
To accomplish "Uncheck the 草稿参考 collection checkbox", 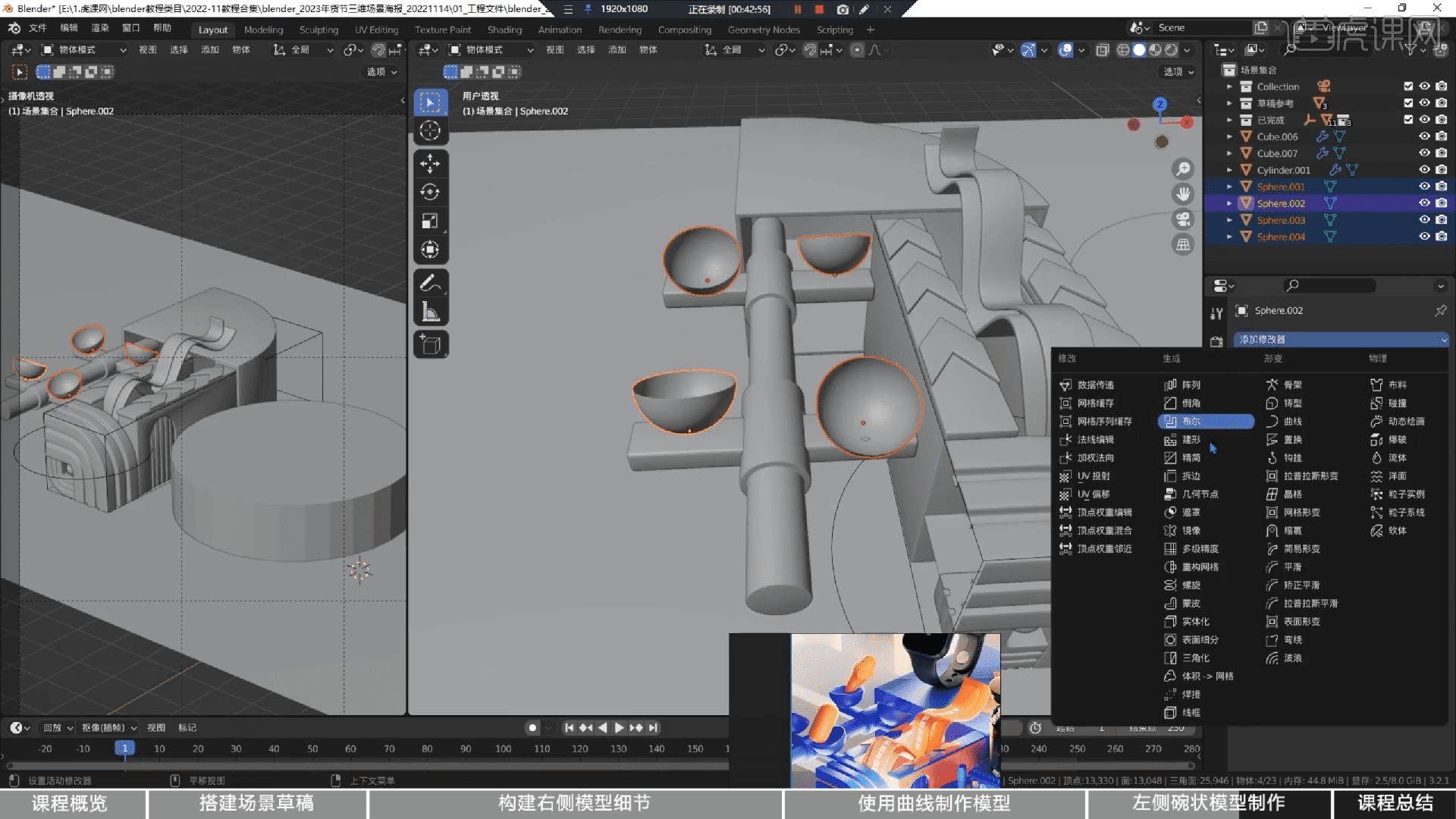I will pos(1408,103).
